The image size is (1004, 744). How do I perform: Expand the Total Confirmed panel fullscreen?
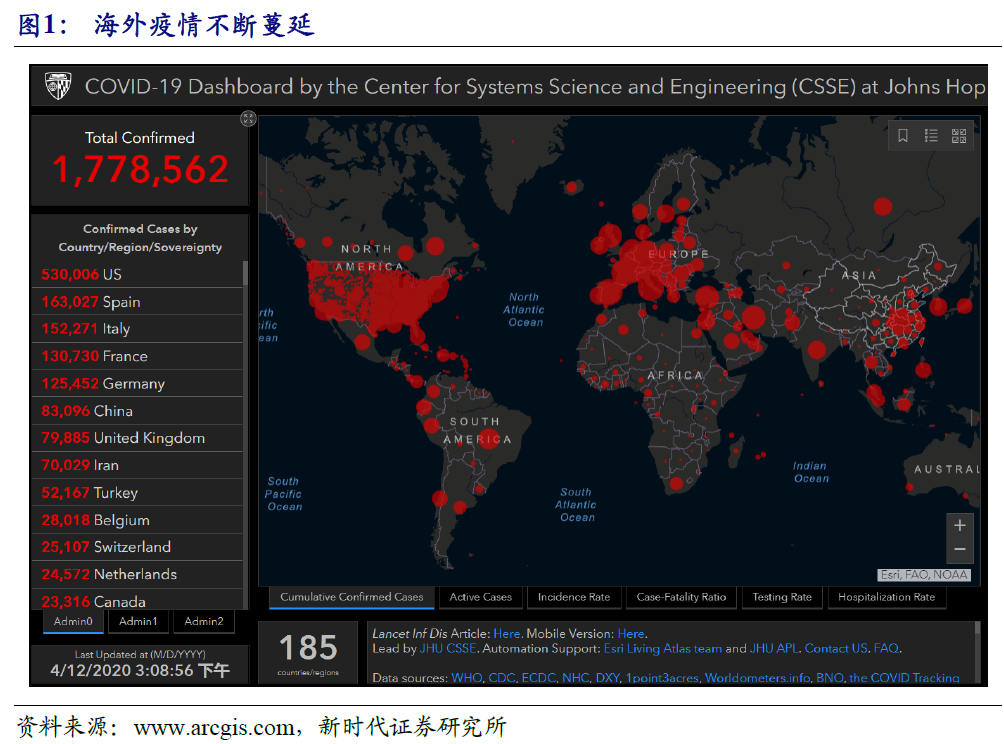point(248,119)
